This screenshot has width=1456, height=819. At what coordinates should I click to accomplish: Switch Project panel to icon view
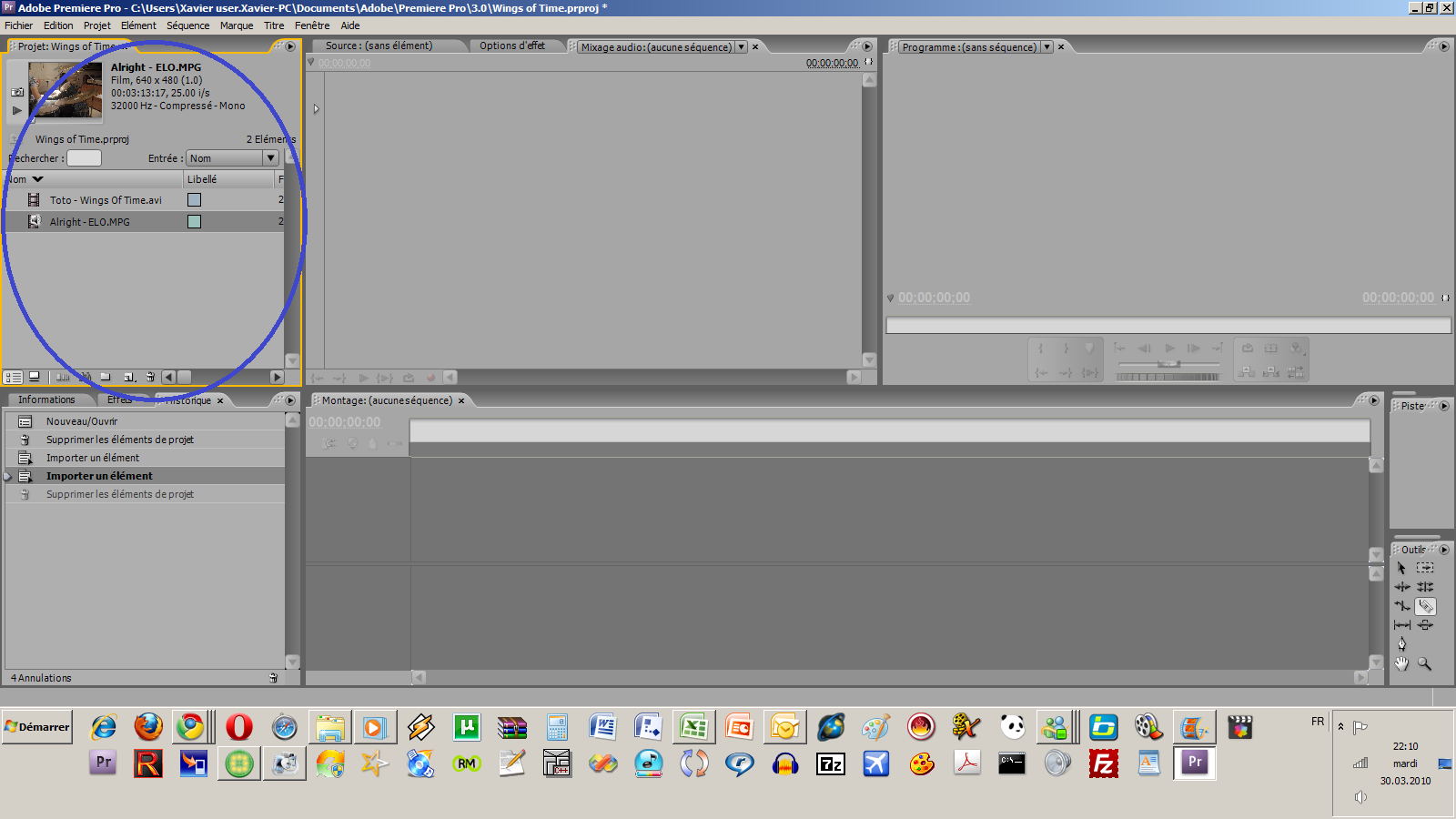34,377
